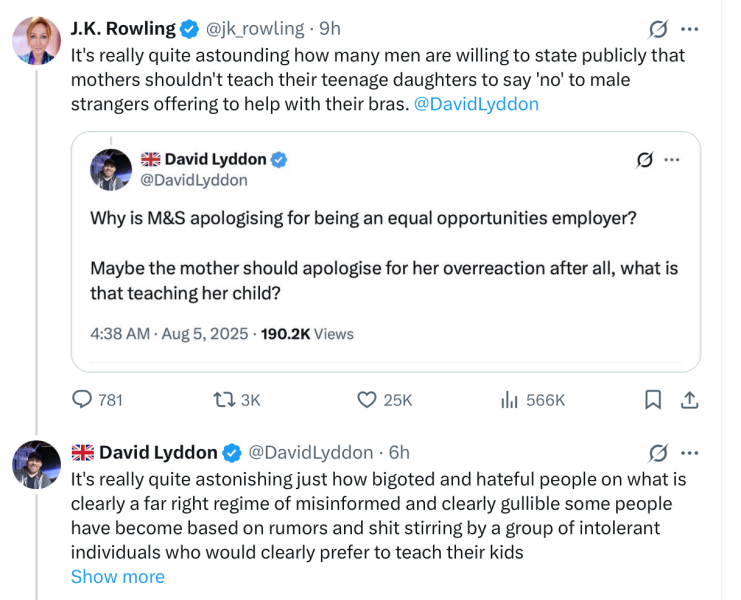Open more options menu in quoted tweet
The width and height of the screenshot is (741, 600).
pyautogui.click(x=673, y=160)
